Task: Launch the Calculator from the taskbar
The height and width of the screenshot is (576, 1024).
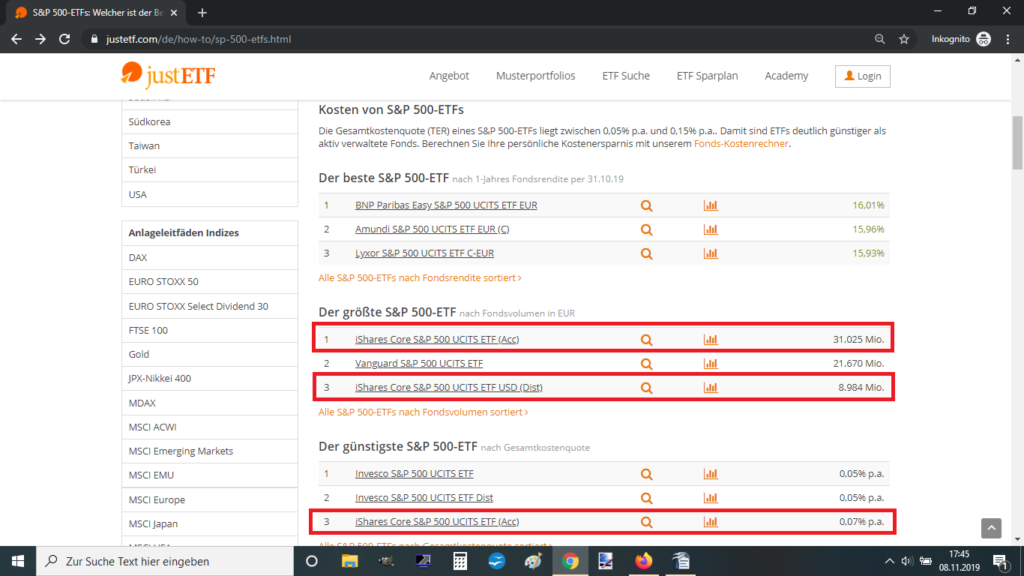Action: tap(460, 561)
